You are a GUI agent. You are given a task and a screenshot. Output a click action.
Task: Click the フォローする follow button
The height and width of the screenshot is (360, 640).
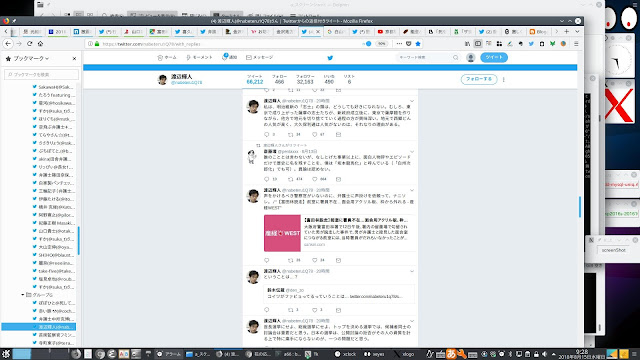(x=479, y=79)
